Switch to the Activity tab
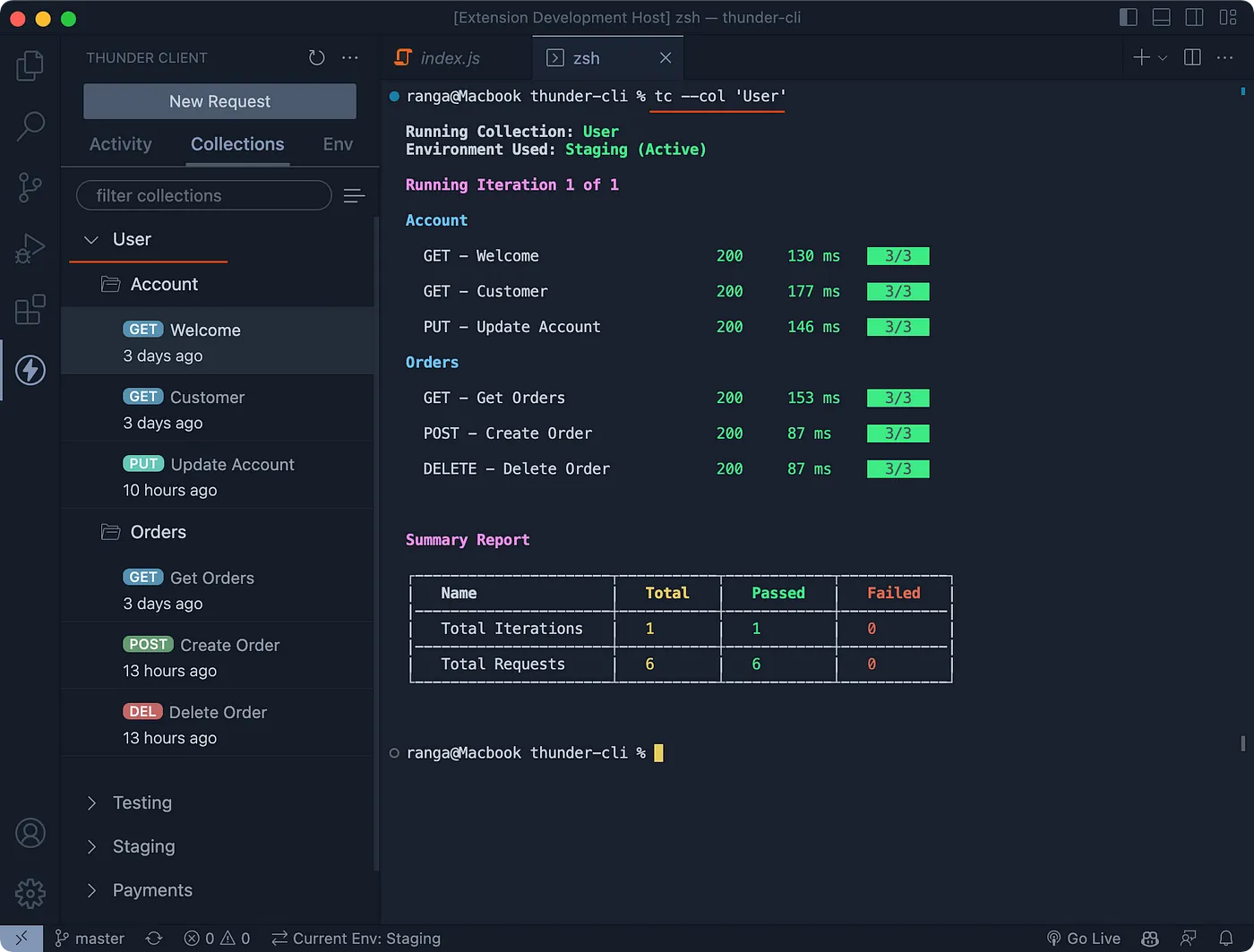The width and height of the screenshot is (1254, 952). (121, 144)
